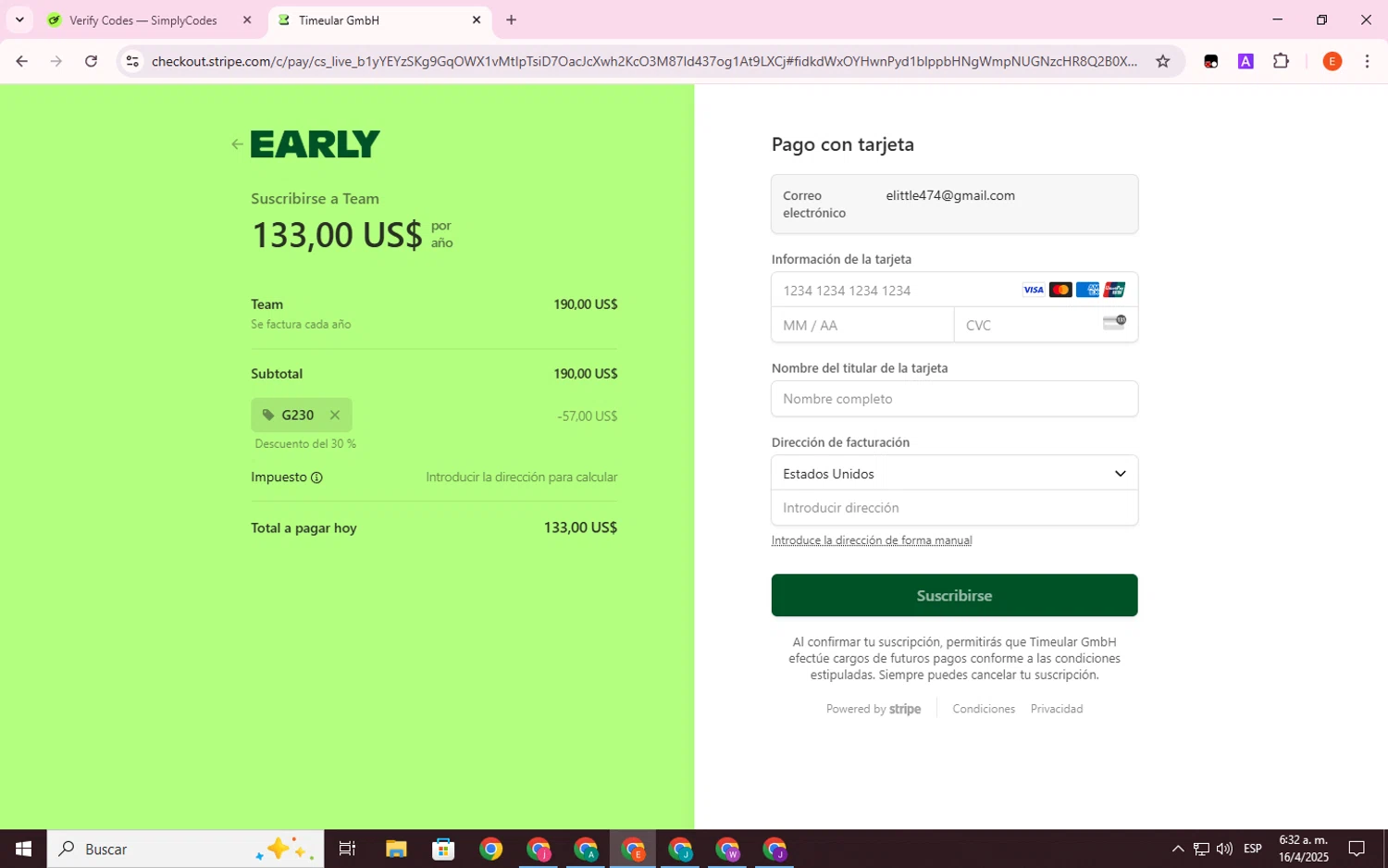This screenshot has height=868, width=1388.
Task: Open Task View on the taskbar
Action: tap(348, 849)
